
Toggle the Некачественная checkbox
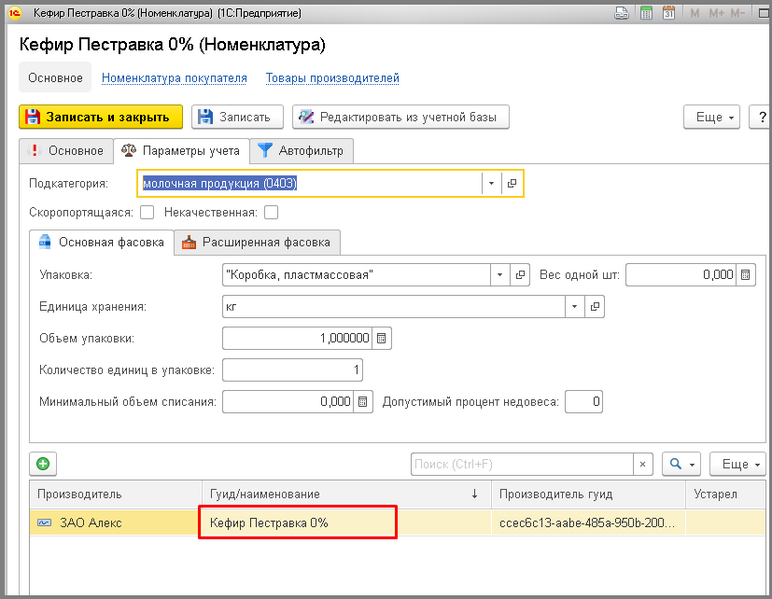click(x=271, y=212)
